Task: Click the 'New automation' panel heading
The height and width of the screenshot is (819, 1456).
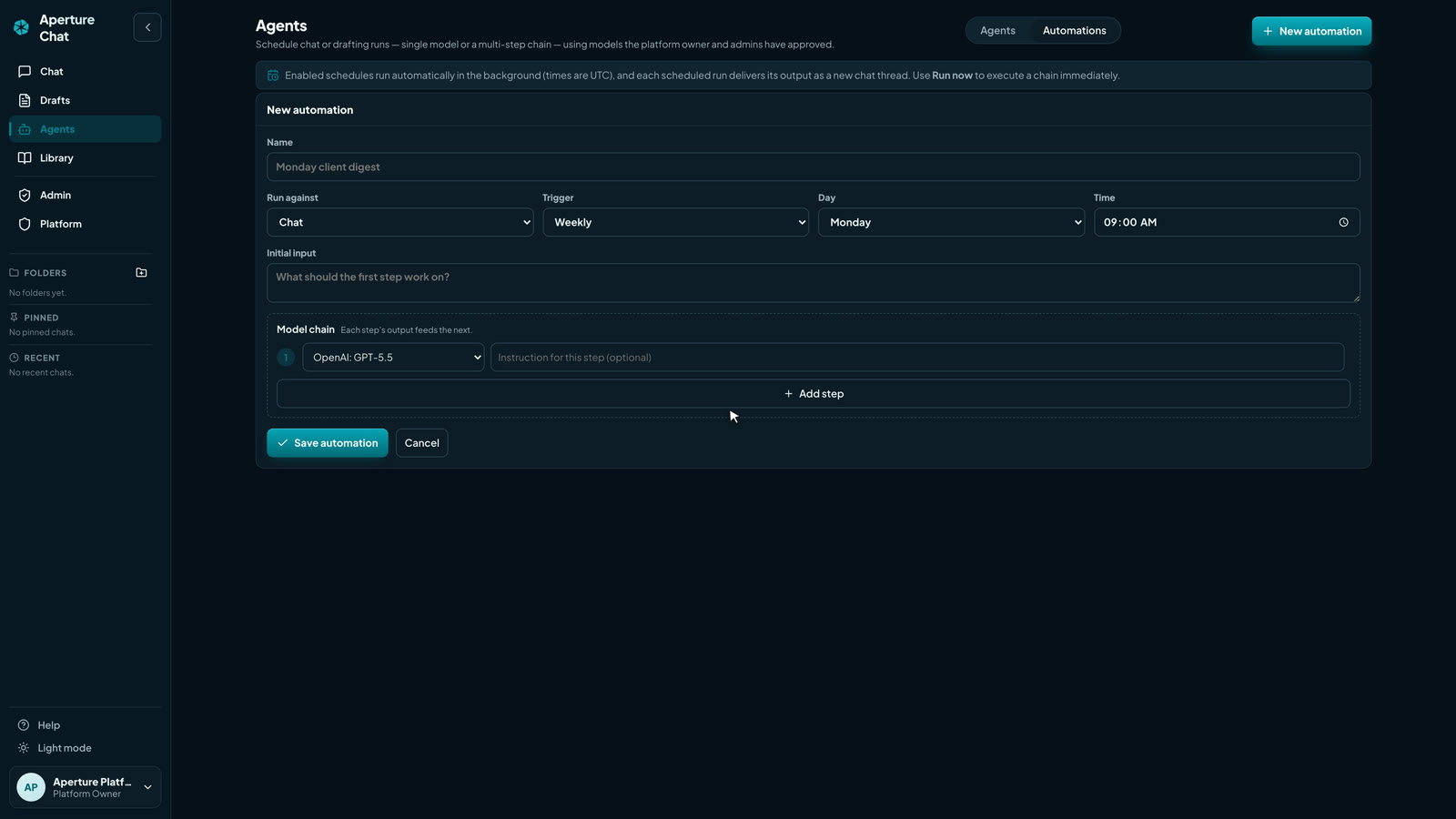Action: tap(309, 110)
